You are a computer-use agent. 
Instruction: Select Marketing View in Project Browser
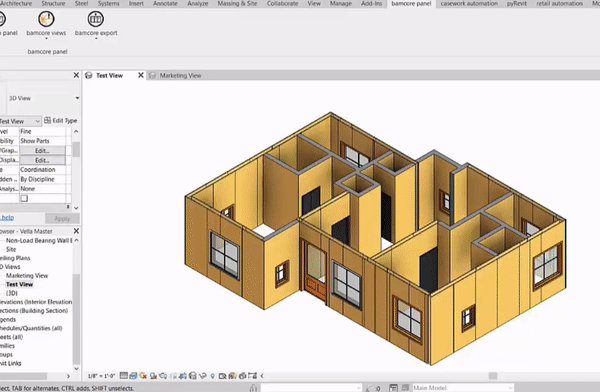click(x=27, y=275)
